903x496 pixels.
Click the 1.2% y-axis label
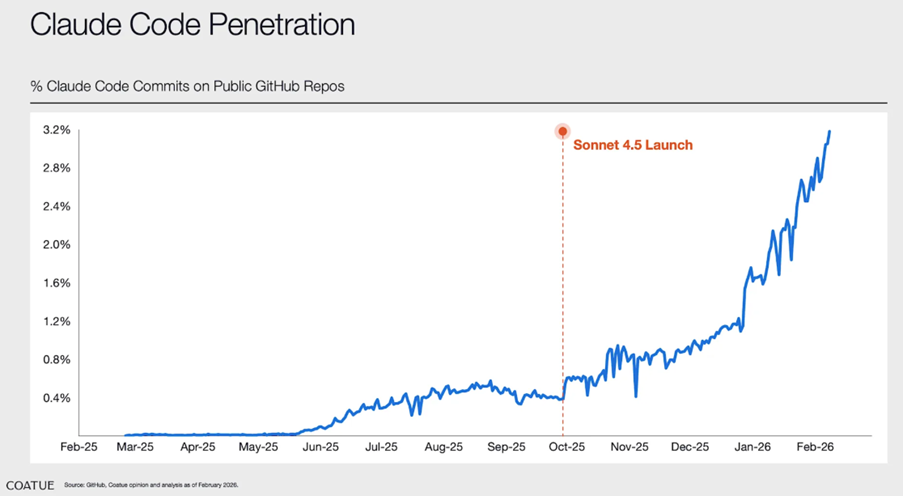56,321
